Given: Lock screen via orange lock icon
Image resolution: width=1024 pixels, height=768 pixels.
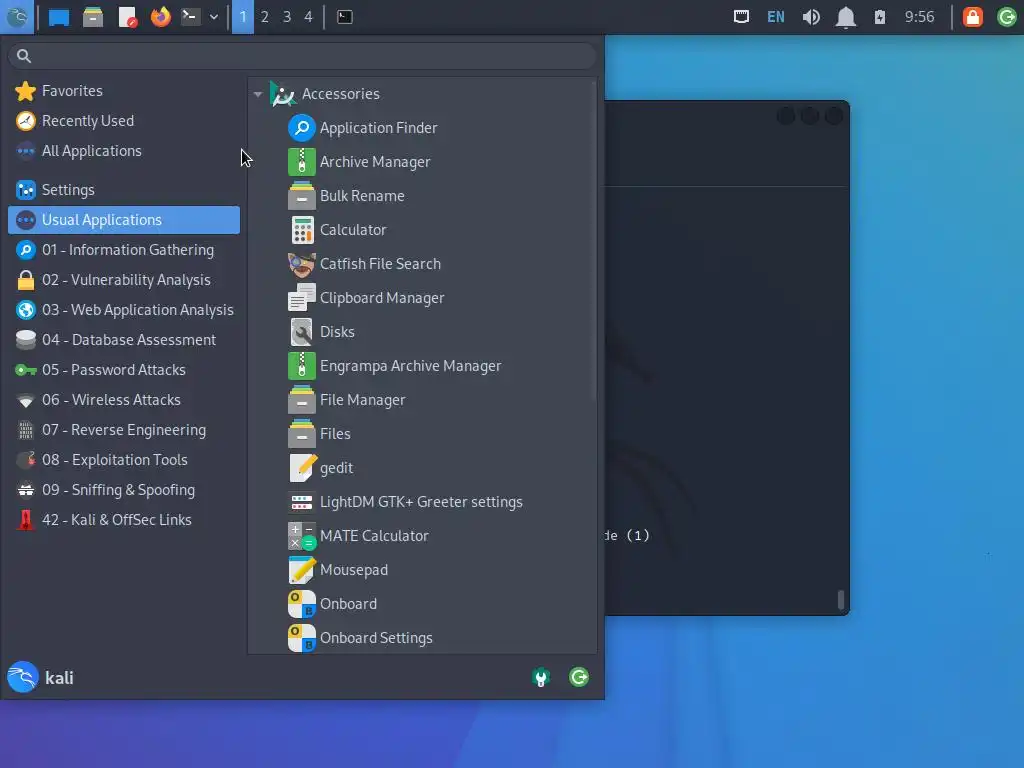Looking at the screenshot, I should pos(973,17).
